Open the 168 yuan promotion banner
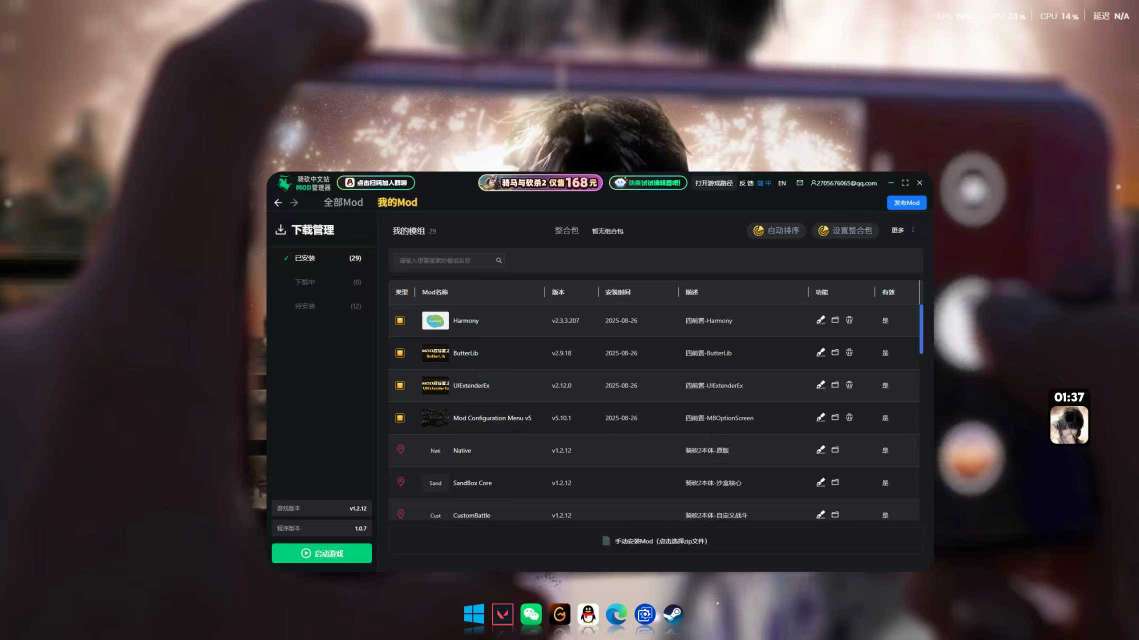1139x640 pixels. [540, 182]
